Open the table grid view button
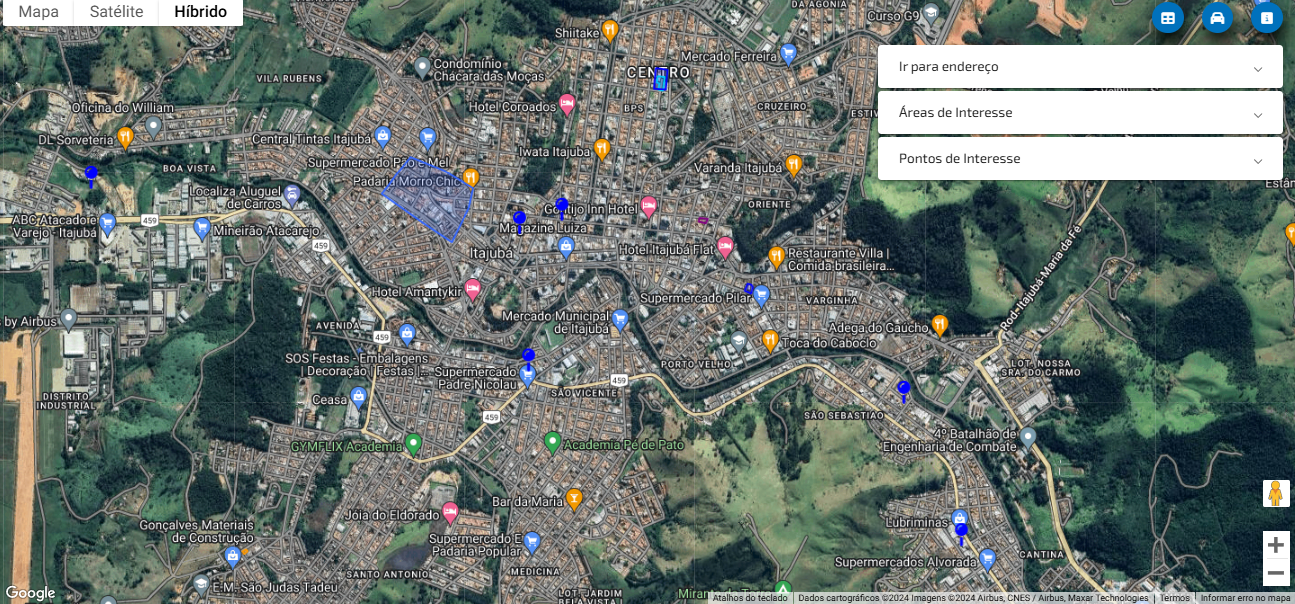 pos(1167,18)
